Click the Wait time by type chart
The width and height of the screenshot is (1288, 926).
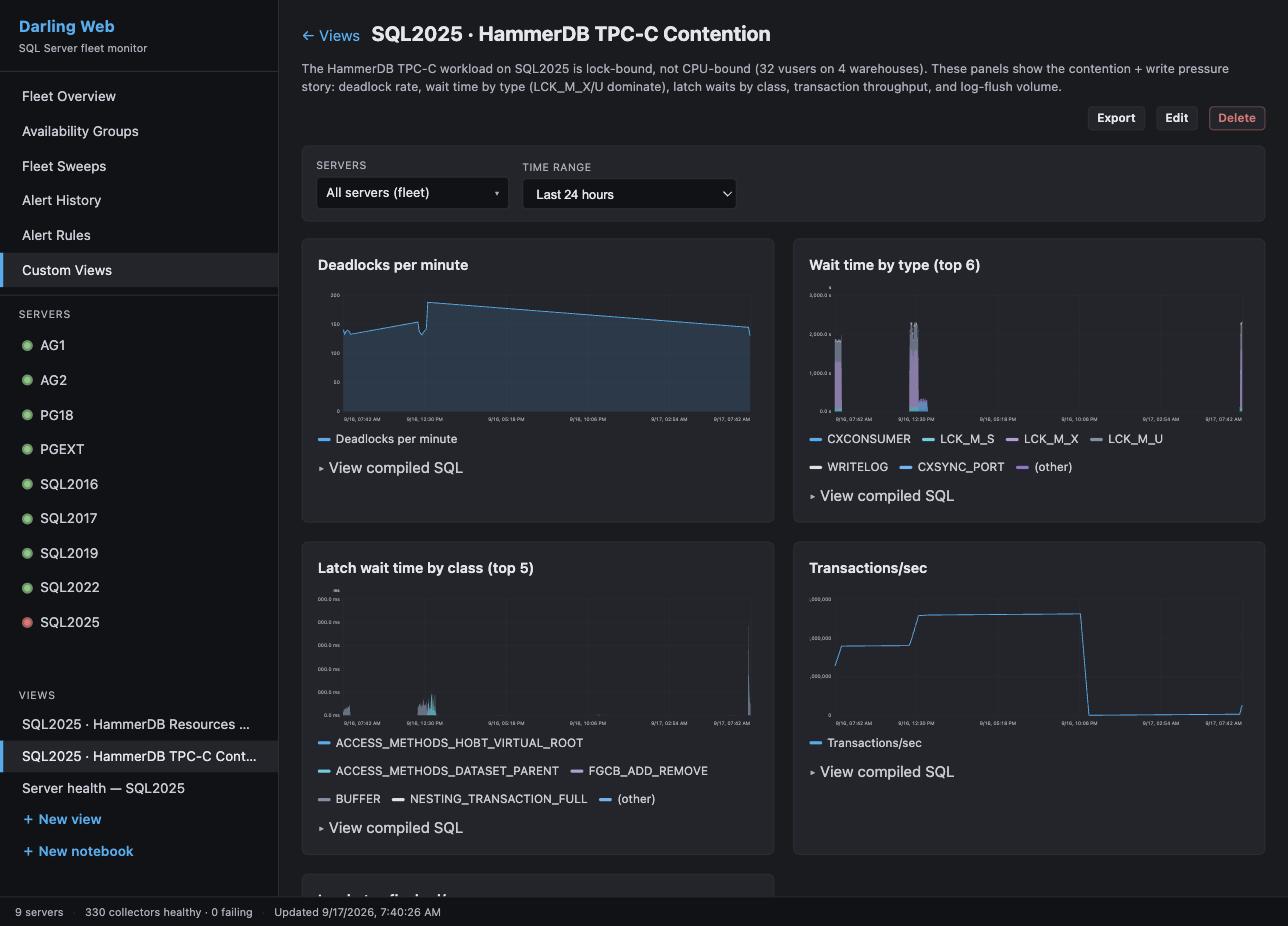1028,355
